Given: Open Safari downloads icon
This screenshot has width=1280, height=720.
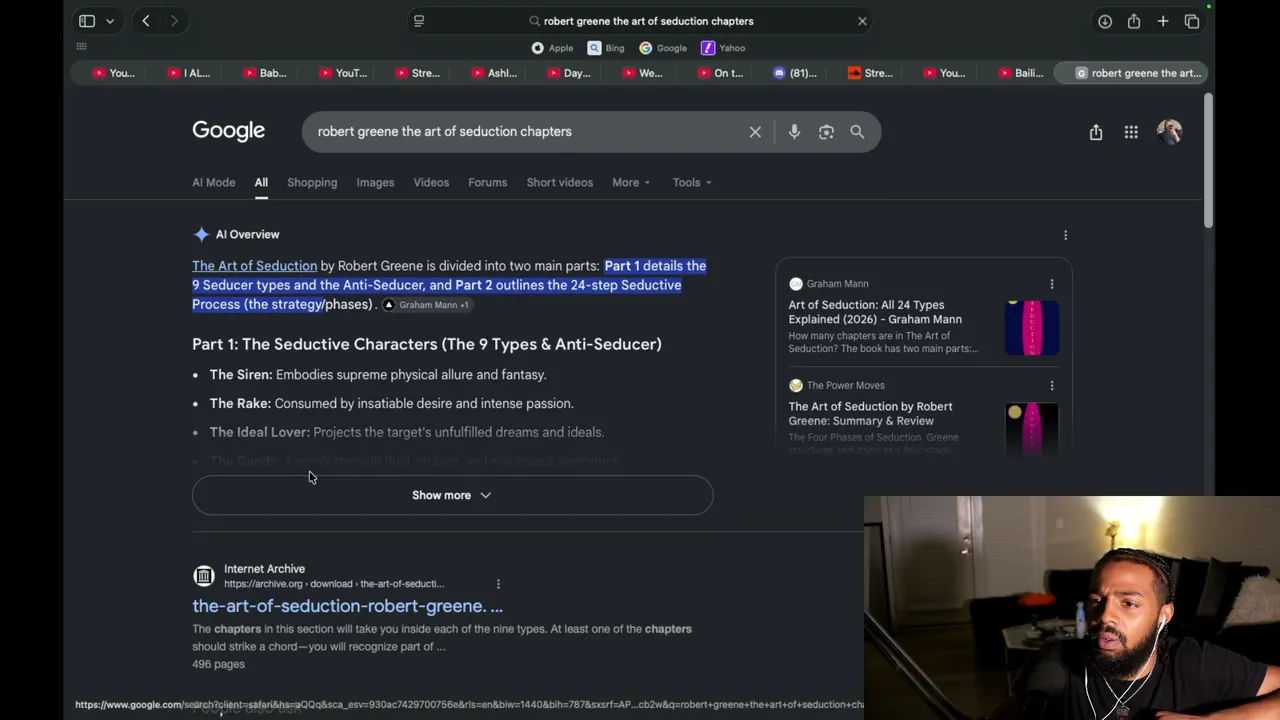Looking at the screenshot, I should coord(1105,21).
